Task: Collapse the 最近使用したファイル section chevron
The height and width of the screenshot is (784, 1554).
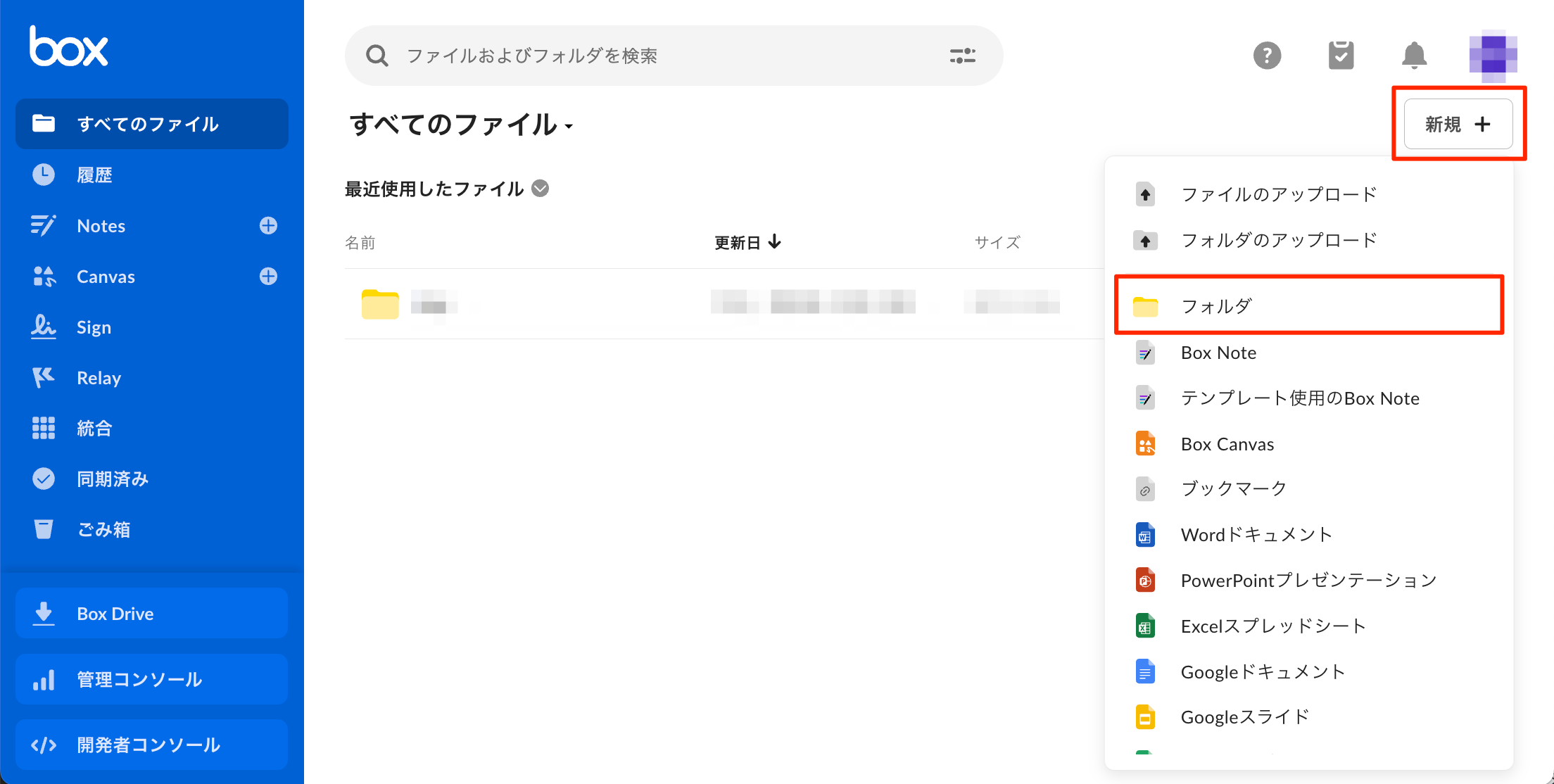Action: (541, 189)
